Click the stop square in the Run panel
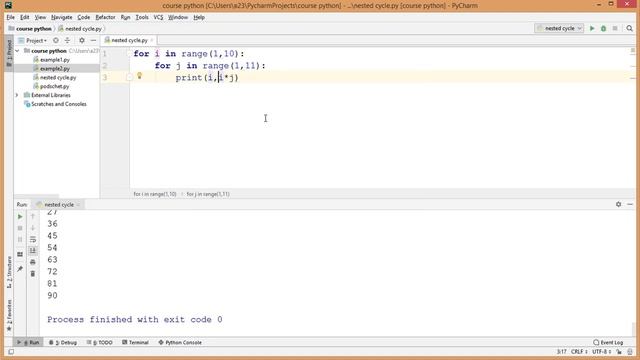 pyautogui.click(x=20, y=228)
